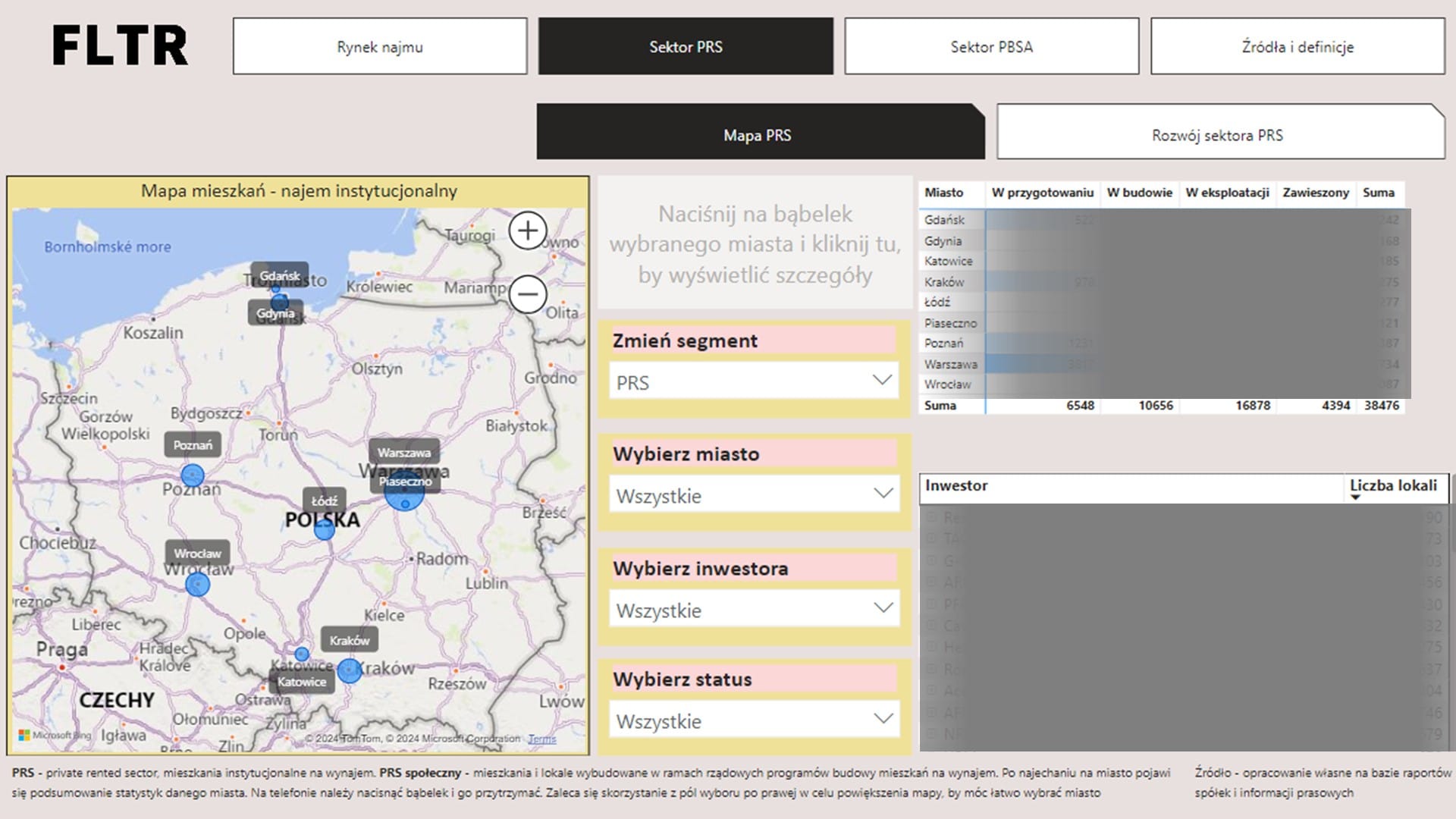1456x819 pixels.
Task: Click the FLTR logo
Action: pyautogui.click(x=120, y=45)
